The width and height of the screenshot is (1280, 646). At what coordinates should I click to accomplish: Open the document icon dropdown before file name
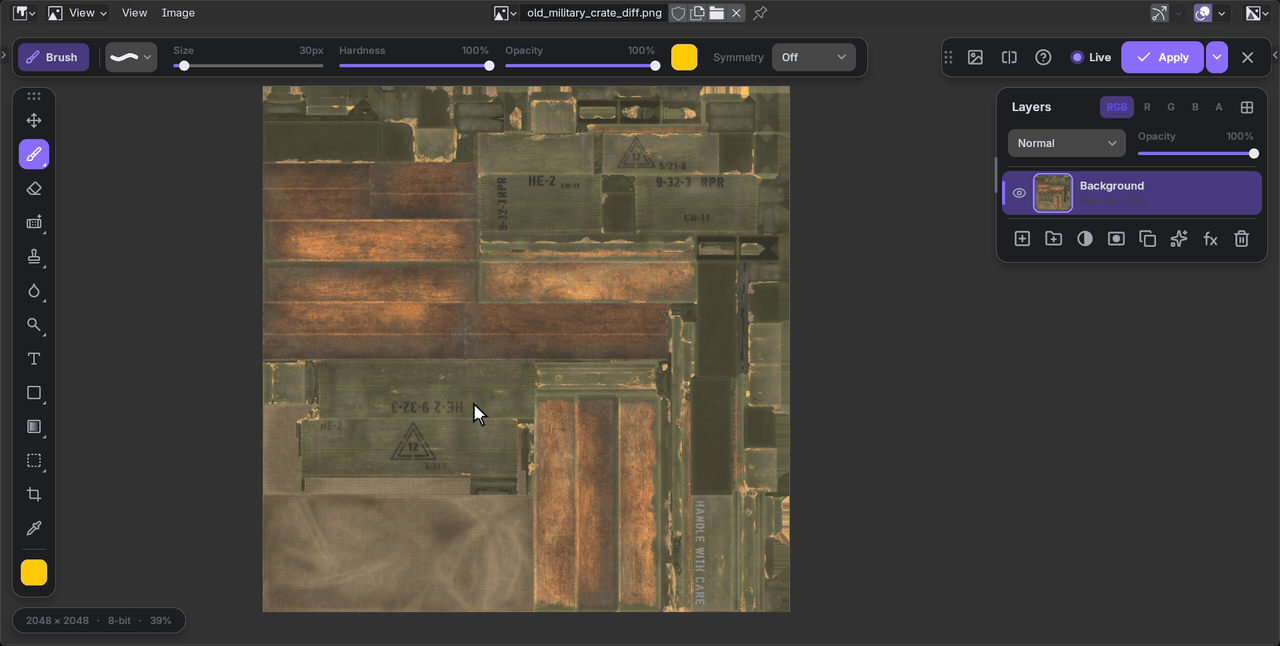click(505, 13)
